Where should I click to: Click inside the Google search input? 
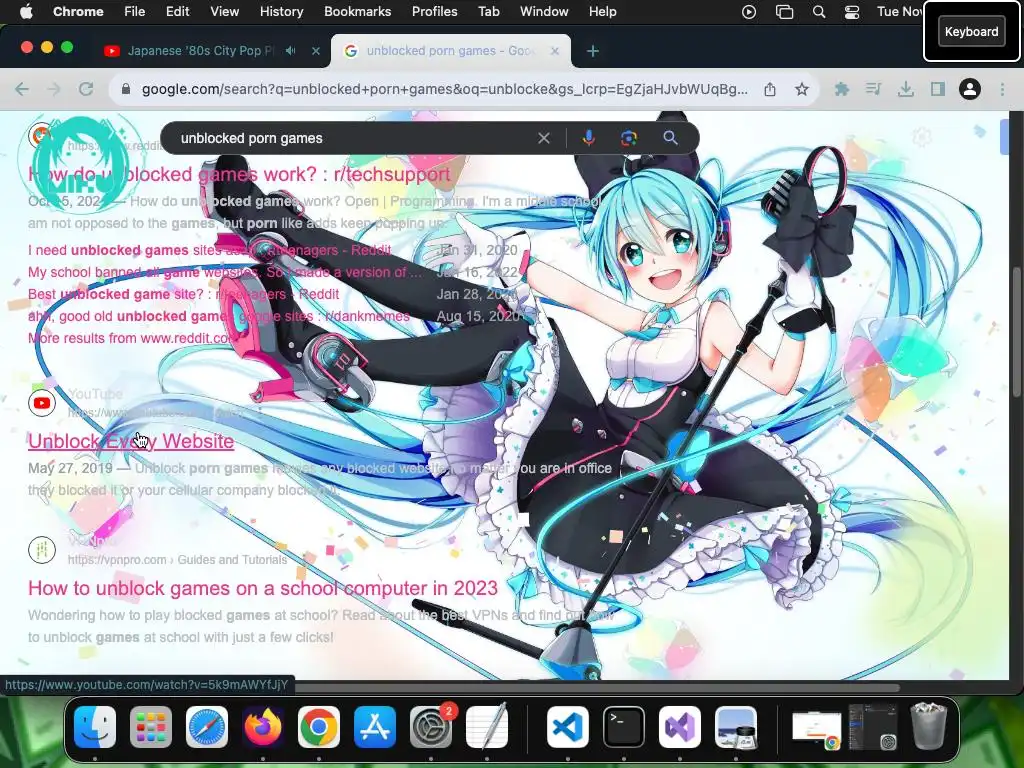(353, 138)
